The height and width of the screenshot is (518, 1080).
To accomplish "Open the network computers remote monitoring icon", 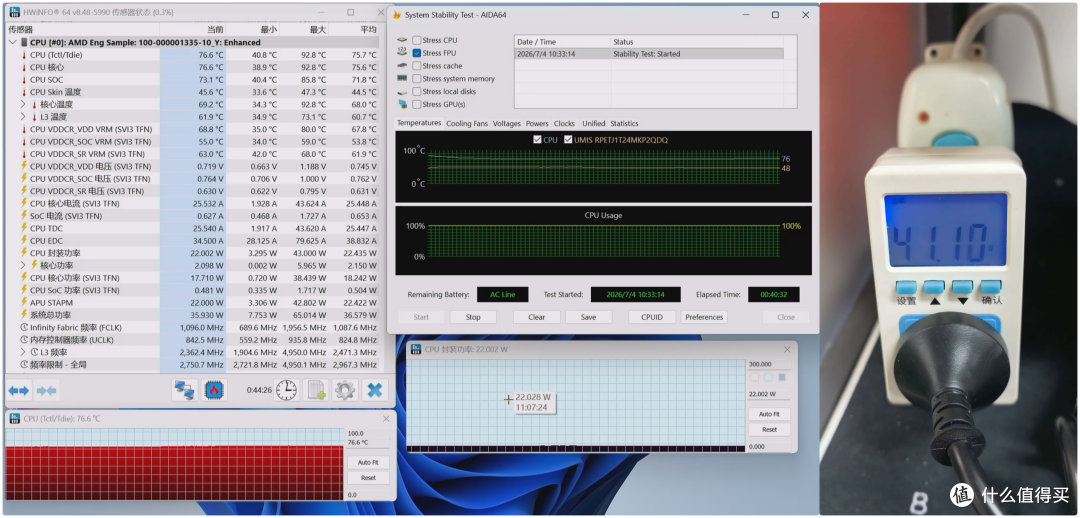I will [184, 390].
